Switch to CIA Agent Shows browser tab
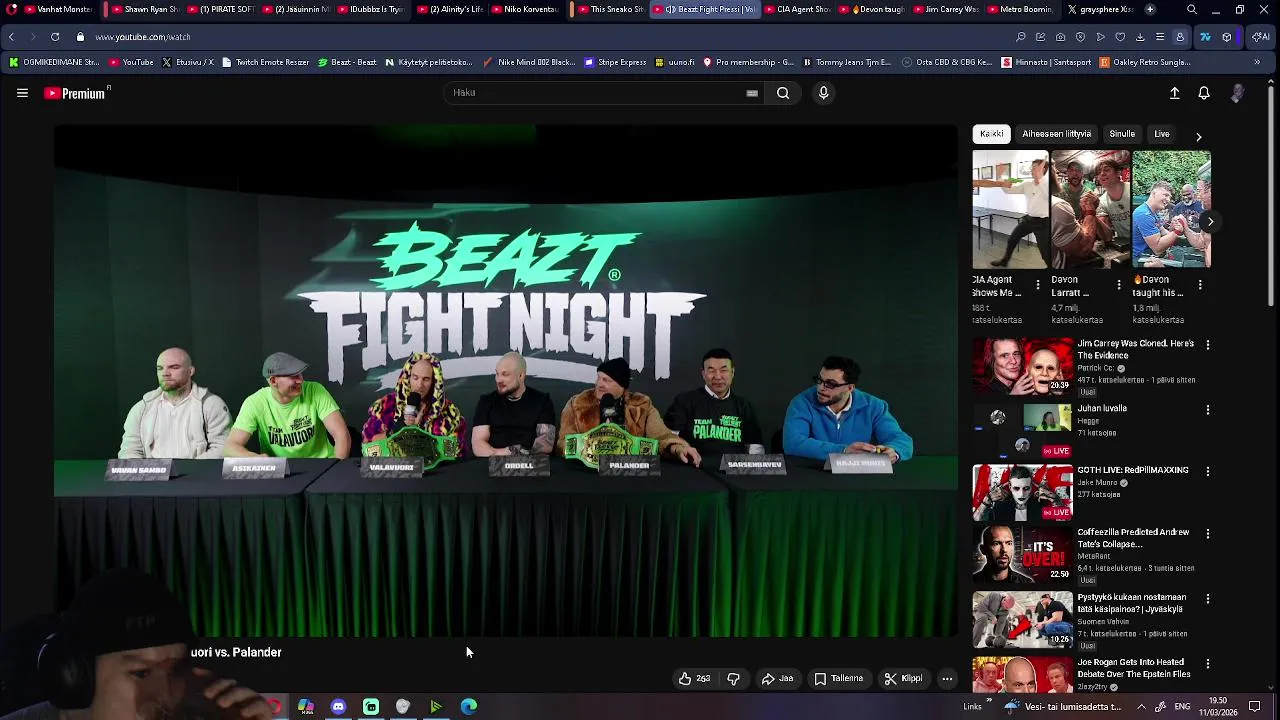 pyautogui.click(x=797, y=9)
